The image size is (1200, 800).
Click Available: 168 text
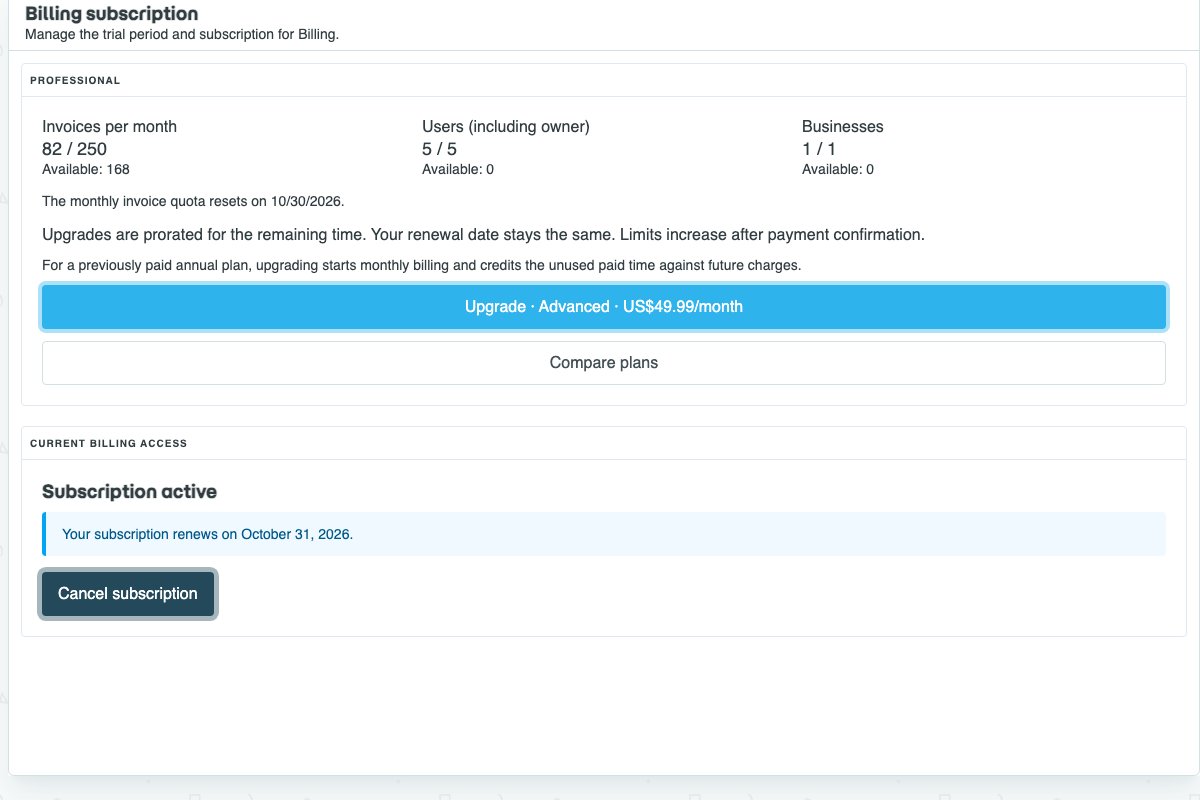tap(86, 169)
